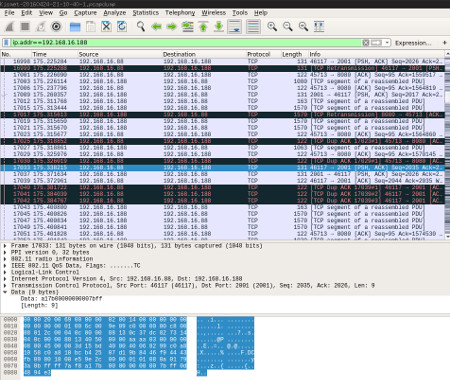Viewport: 450px width, 380px height.
Task: Open the Go menu
Action: (63, 13)
